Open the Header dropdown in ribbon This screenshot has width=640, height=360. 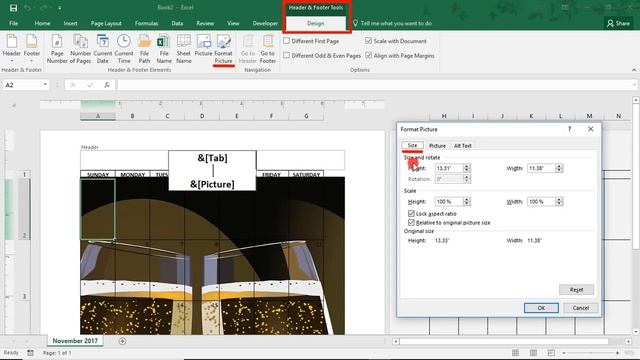(11, 48)
